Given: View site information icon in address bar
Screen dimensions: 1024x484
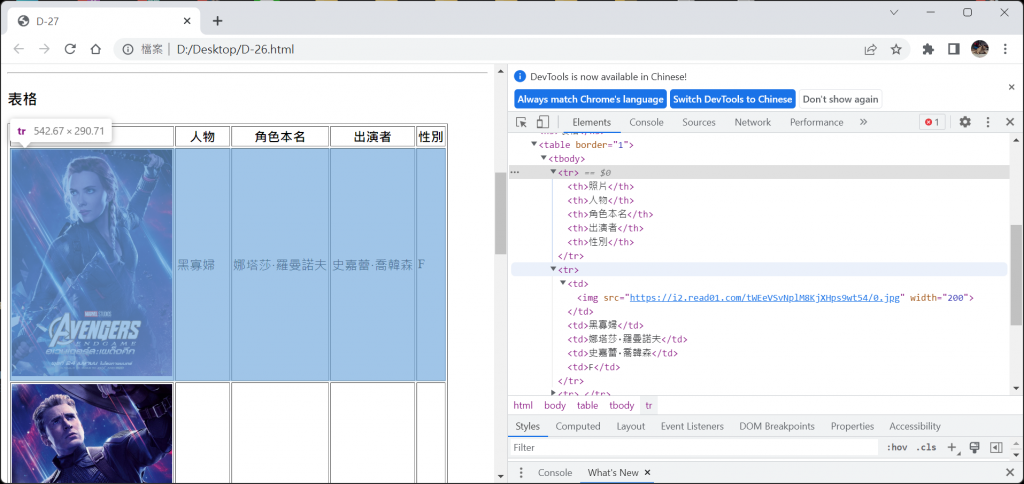Looking at the screenshot, I should [x=129, y=49].
